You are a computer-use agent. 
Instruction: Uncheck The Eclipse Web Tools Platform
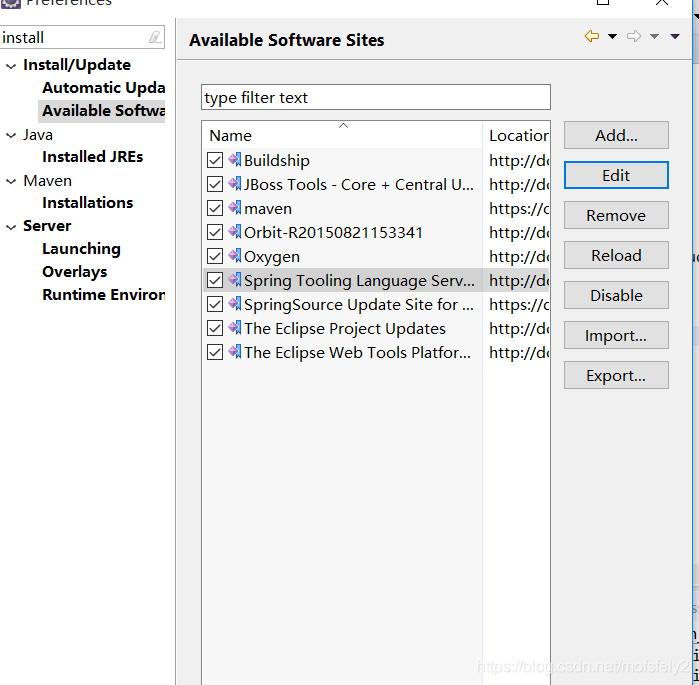[x=215, y=353]
